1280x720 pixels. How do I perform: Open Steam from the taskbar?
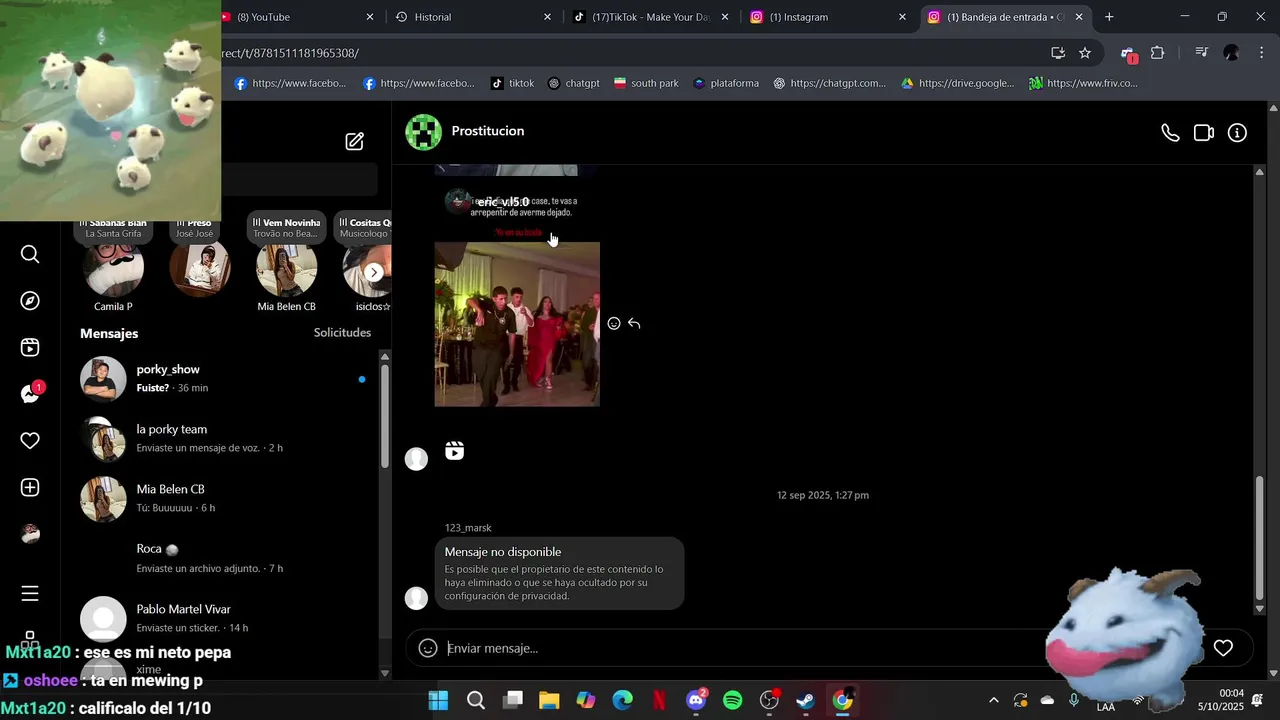[805, 700]
